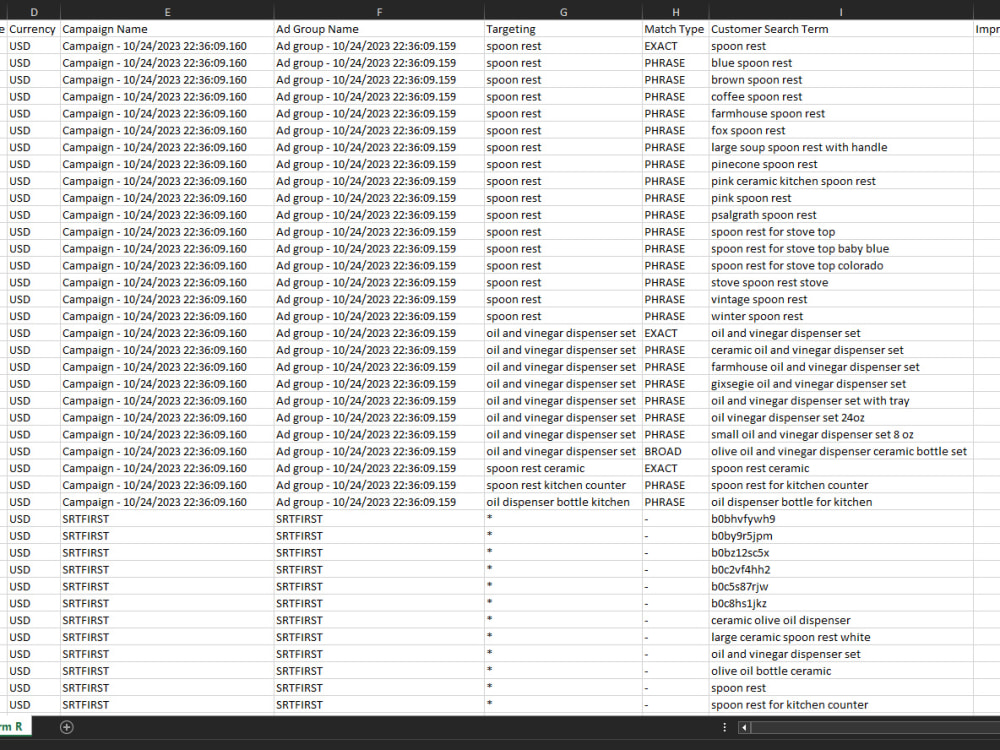Select the partially visible 'rm R' sheet tab

click(13, 726)
